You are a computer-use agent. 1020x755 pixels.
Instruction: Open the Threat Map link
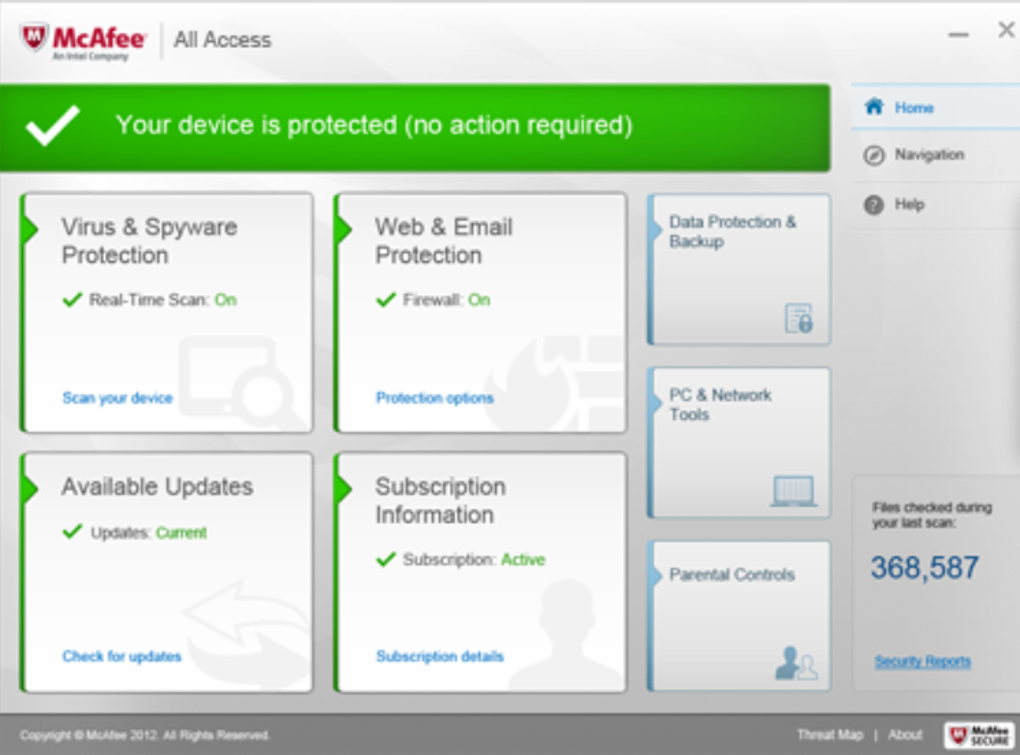tap(830, 734)
